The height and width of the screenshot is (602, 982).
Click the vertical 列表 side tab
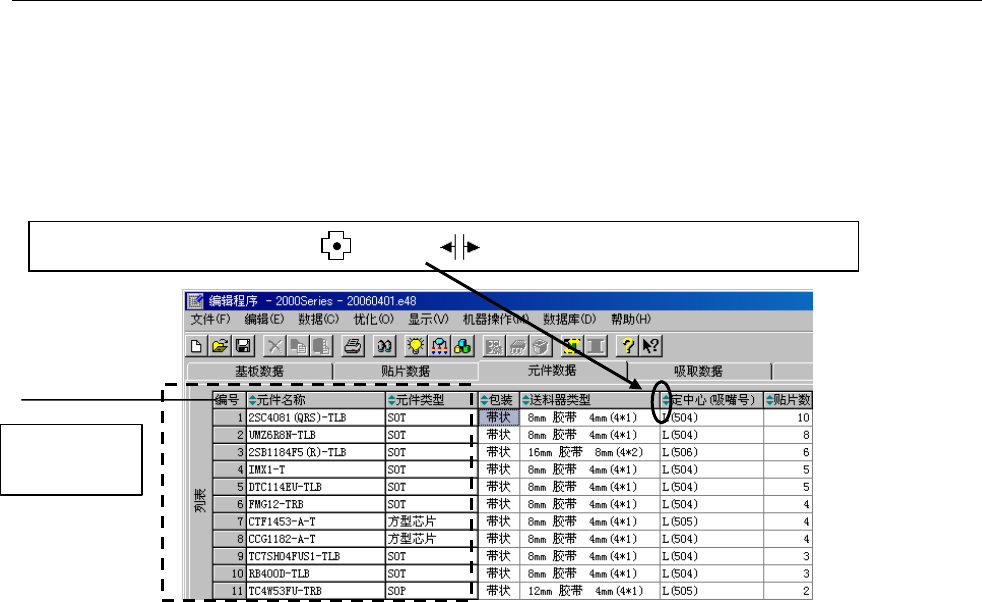pos(200,501)
